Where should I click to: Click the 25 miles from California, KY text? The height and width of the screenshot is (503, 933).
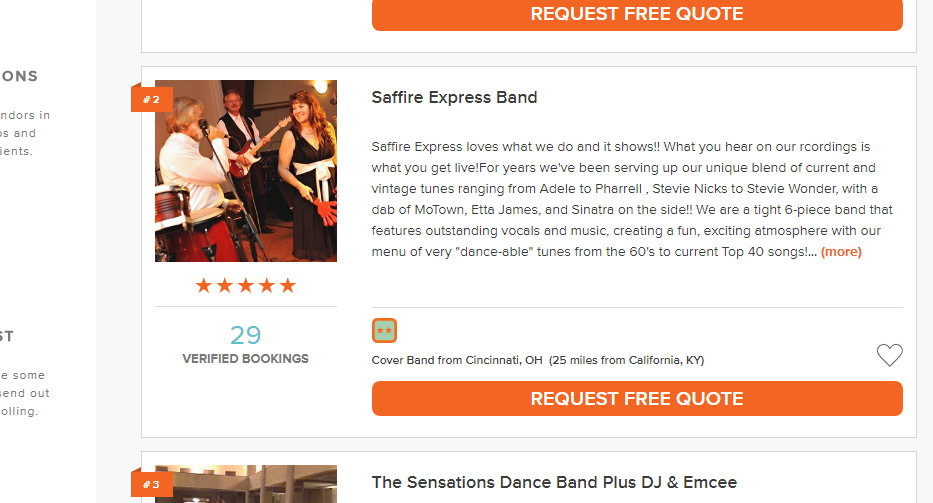627,360
